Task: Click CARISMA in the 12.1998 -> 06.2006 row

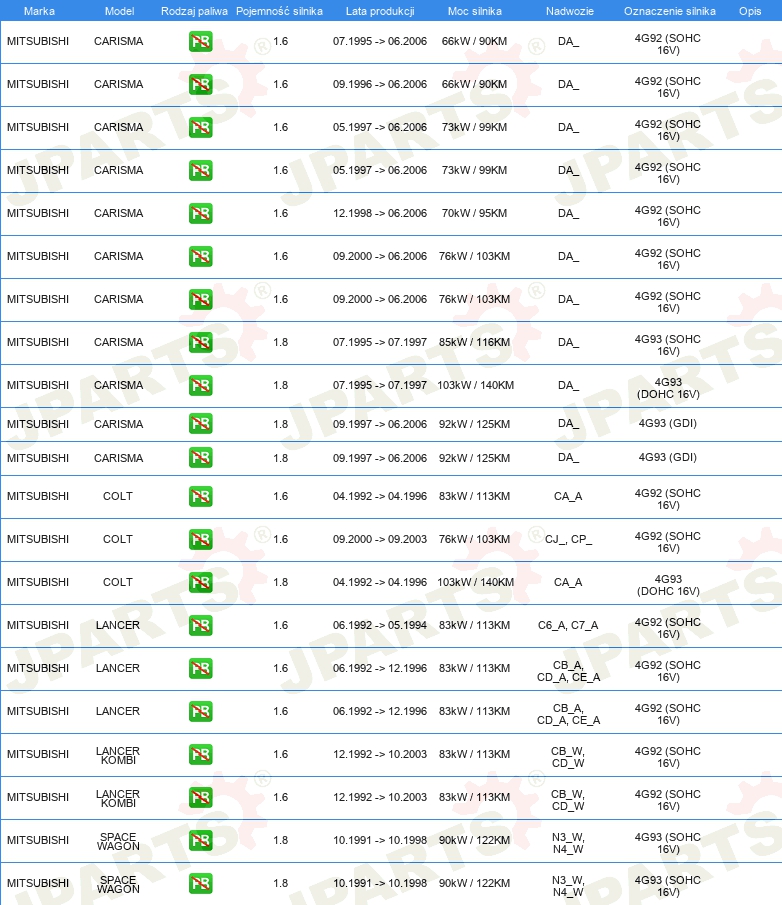Action: [118, 214]
